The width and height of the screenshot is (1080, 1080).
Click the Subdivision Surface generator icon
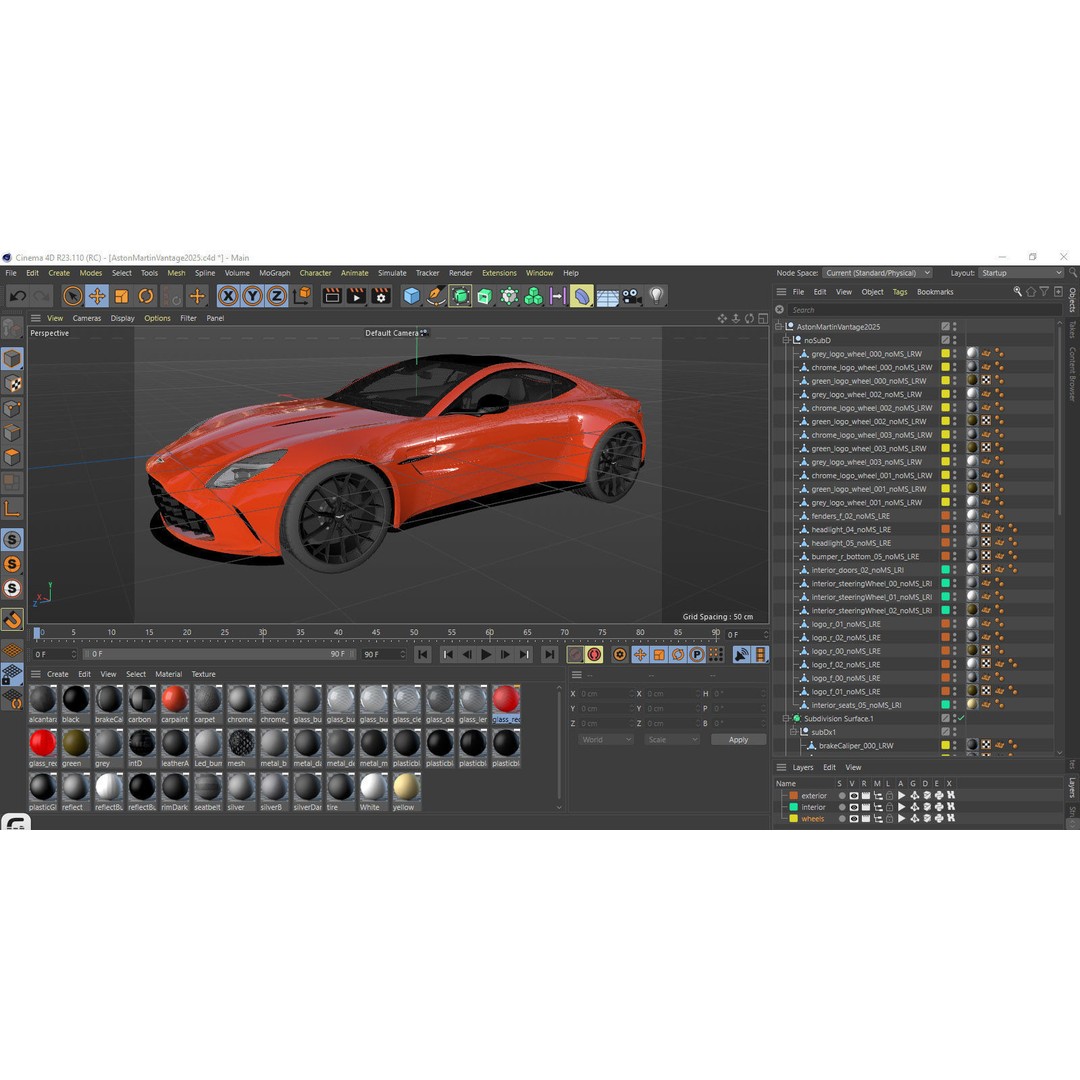460,296
